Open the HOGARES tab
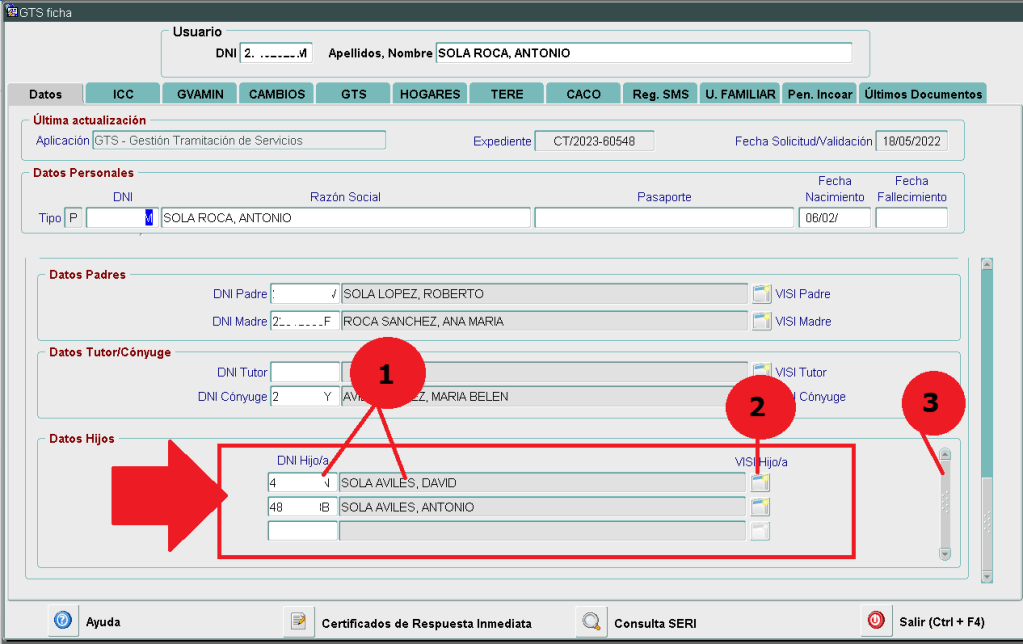 coord(430,94)
